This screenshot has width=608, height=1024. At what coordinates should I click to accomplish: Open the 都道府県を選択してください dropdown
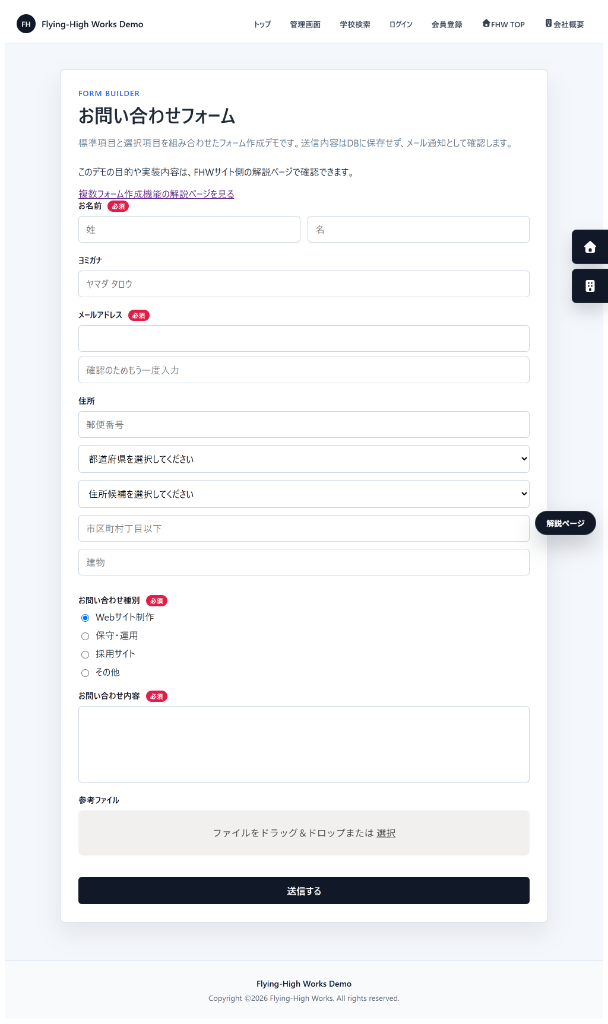[304, 459]
